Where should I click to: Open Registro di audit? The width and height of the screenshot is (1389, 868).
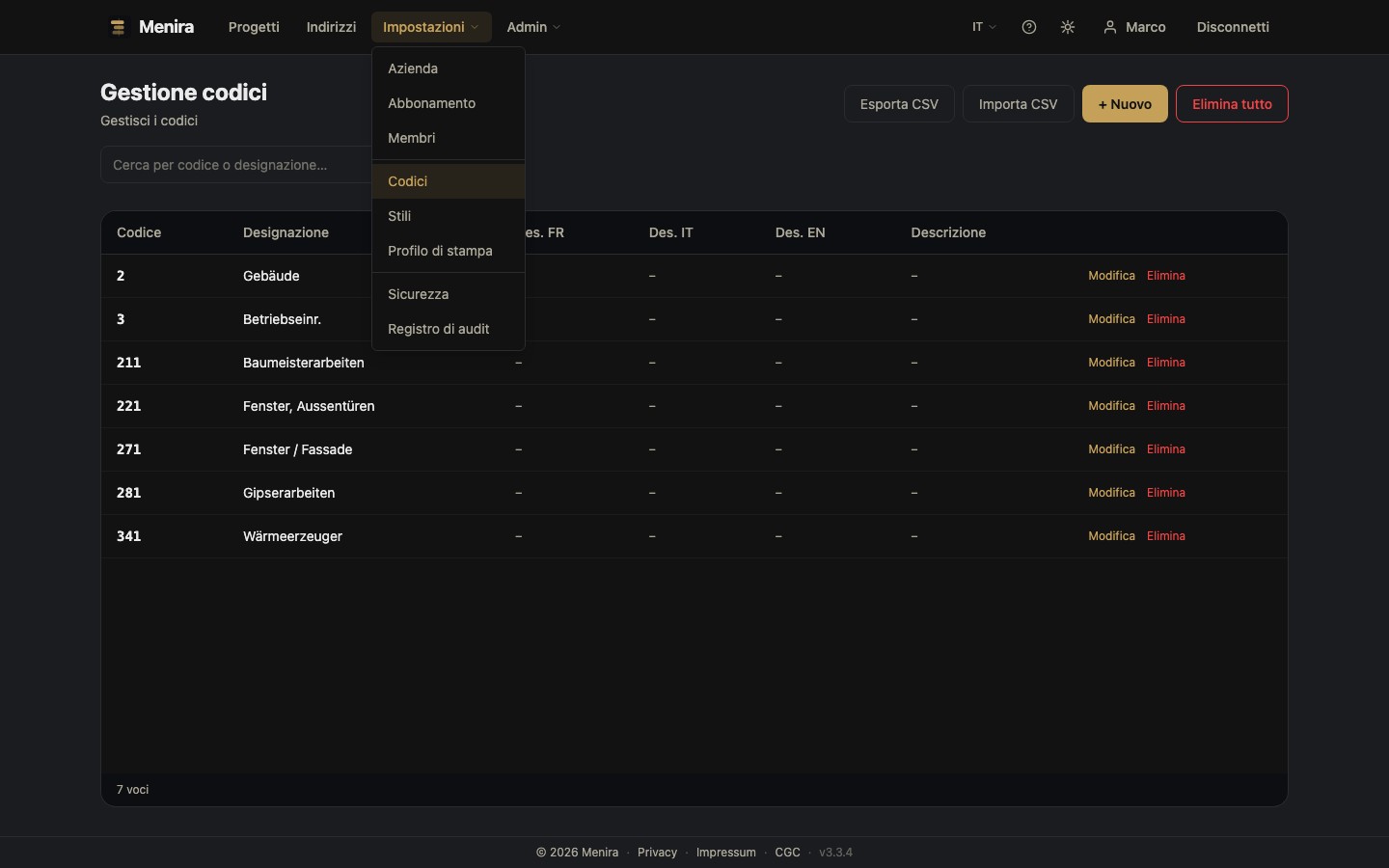(449, 329)
